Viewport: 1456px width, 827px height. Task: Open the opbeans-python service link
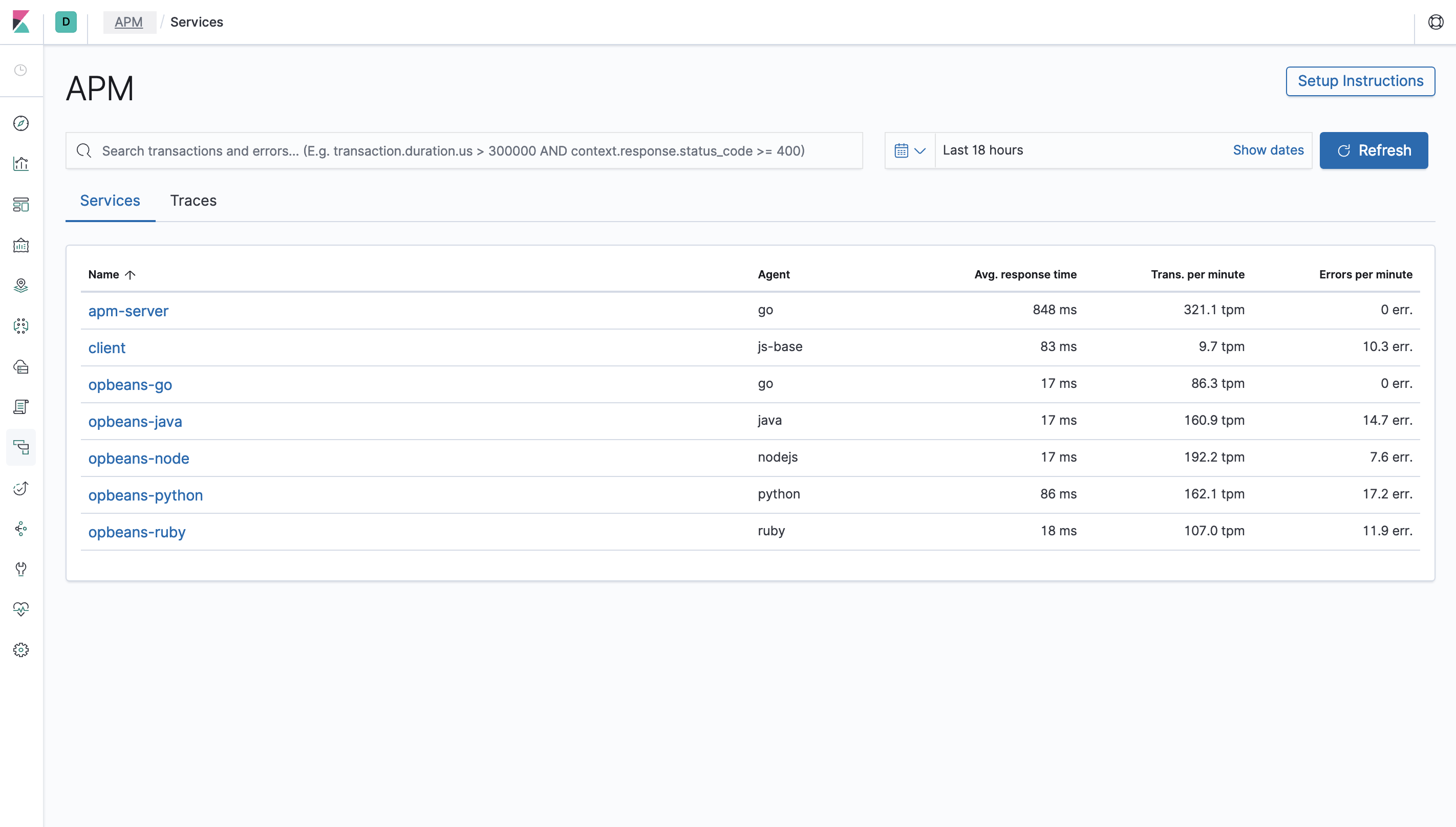coord(145,495)
